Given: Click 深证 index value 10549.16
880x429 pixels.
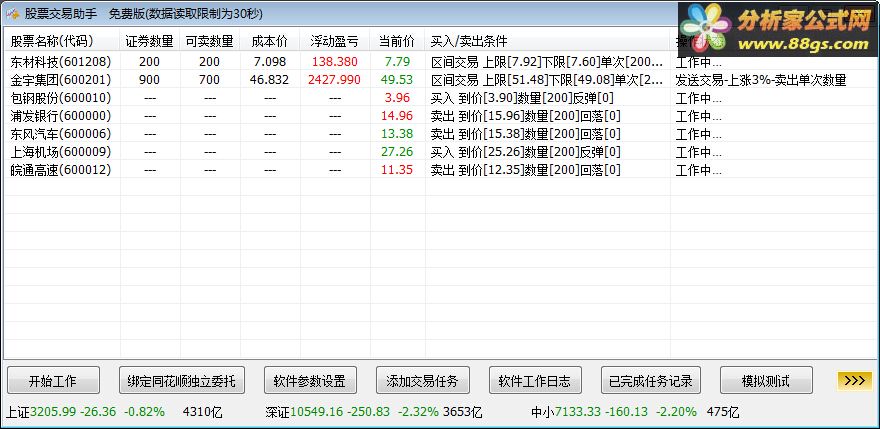Looking at the screenshot, I should [316, 412].
